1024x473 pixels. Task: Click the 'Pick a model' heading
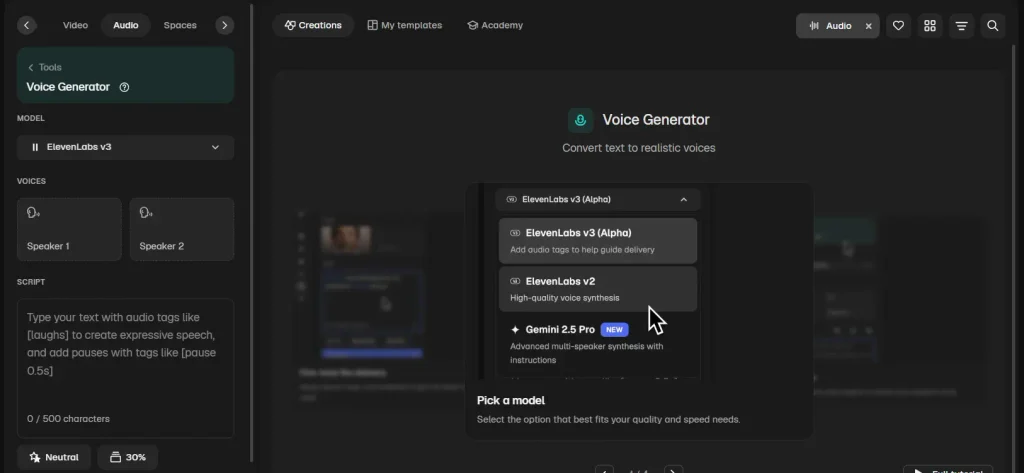click(x=511, y=400)
